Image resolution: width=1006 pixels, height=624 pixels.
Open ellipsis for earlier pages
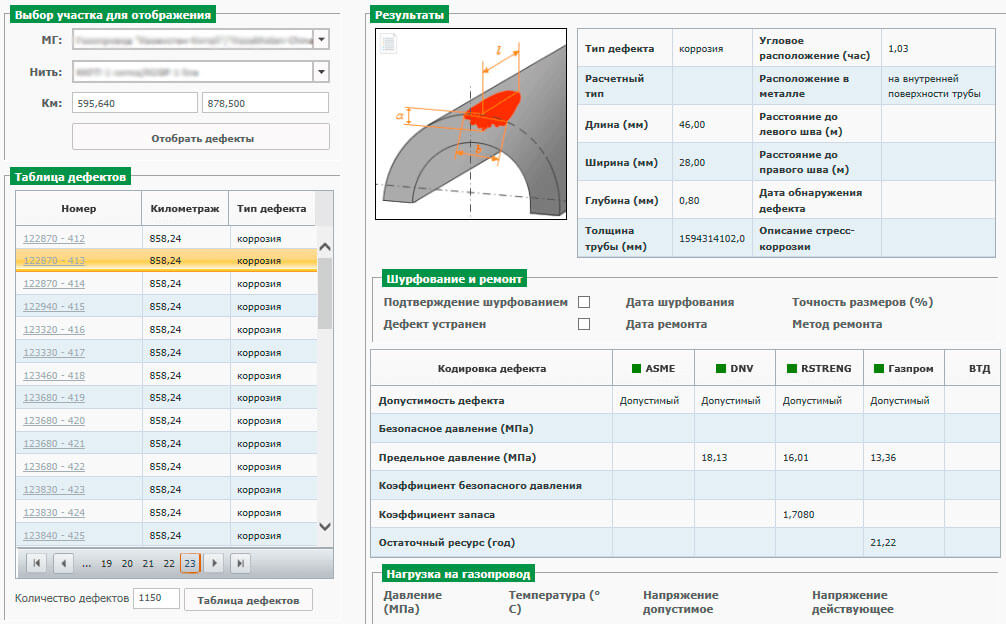click(x=87, y=564)
